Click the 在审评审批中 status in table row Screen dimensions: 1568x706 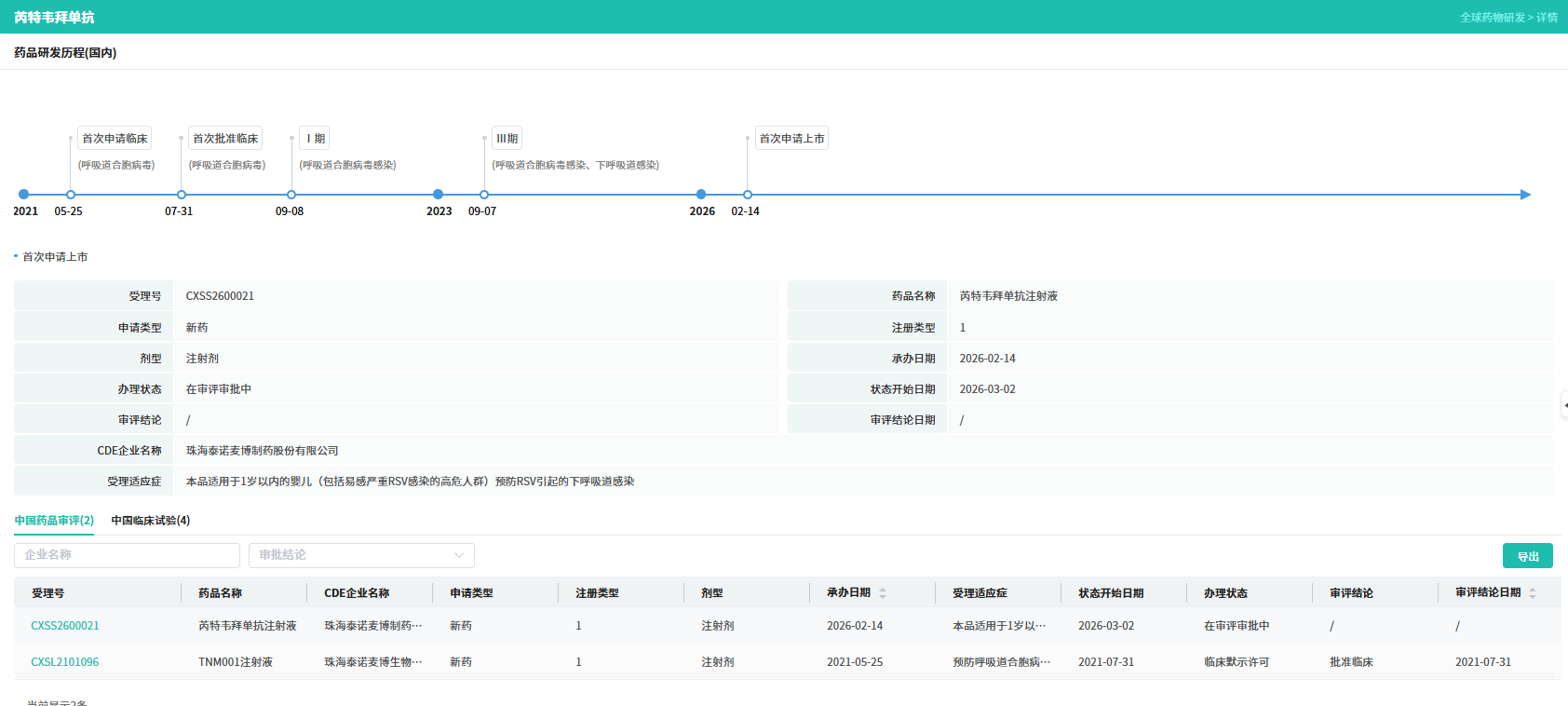pyautogui.click(x=1237, y=626)
